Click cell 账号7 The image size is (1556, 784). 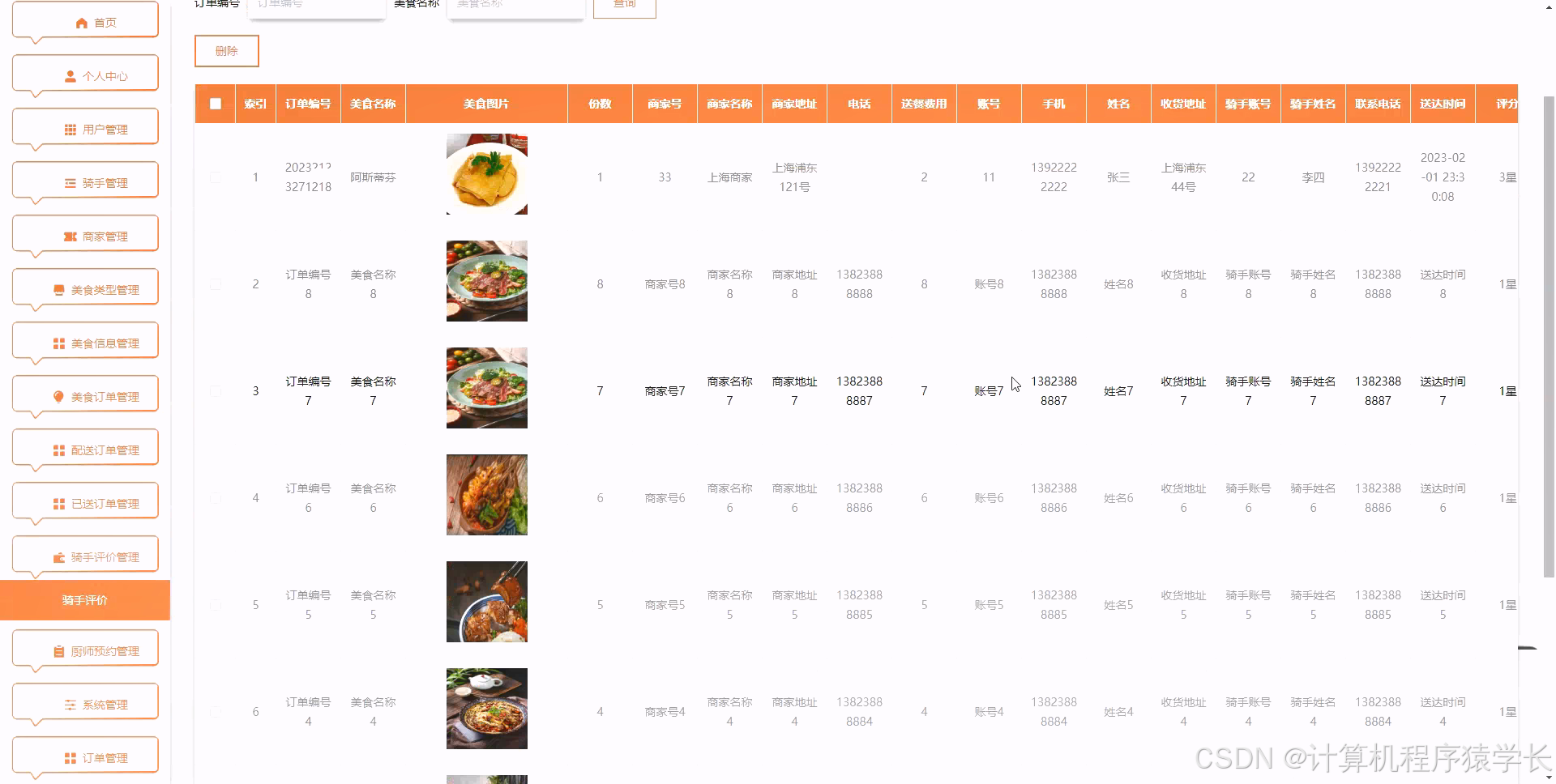989,391
